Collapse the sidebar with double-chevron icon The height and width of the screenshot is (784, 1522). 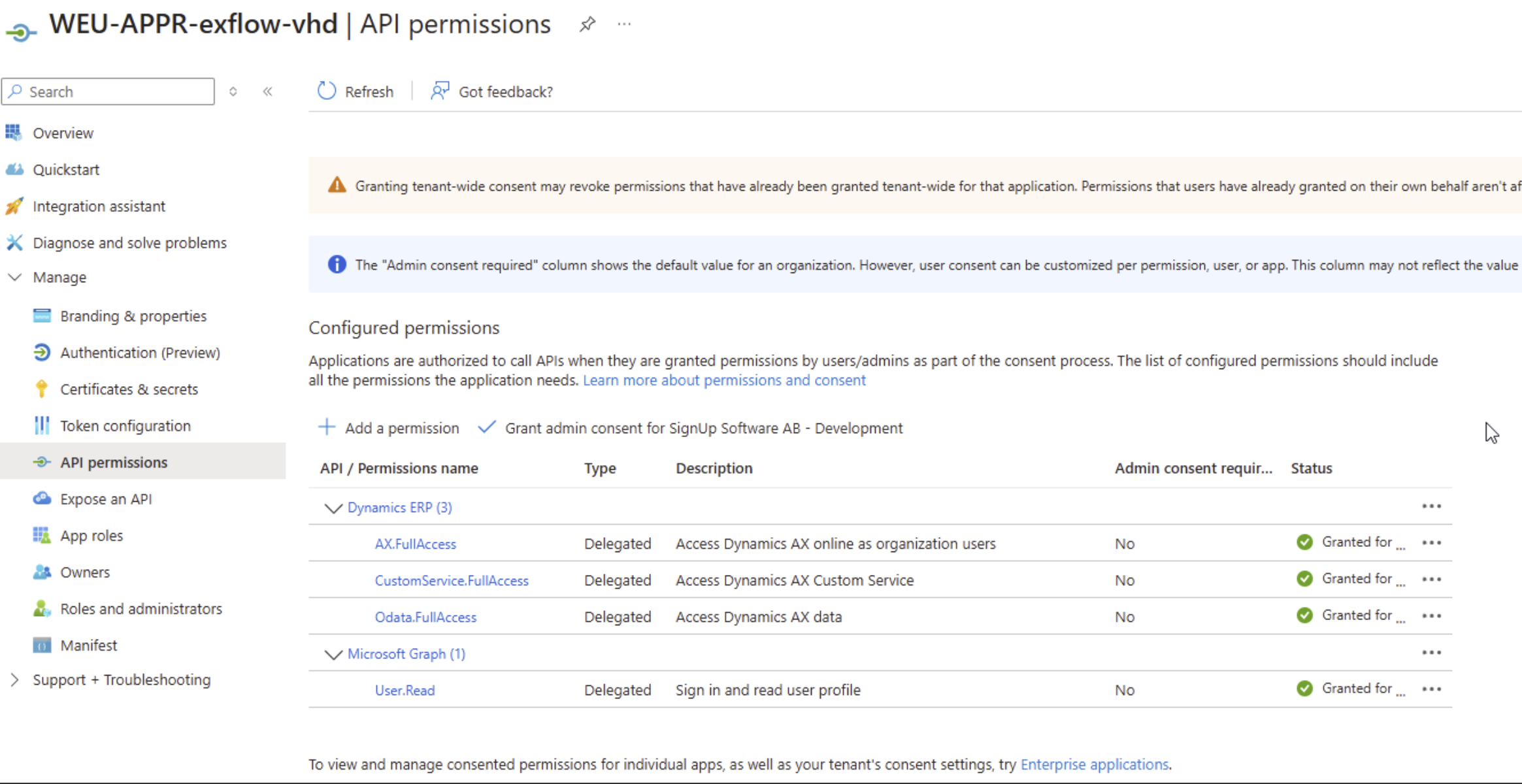[x=267, y=91]
